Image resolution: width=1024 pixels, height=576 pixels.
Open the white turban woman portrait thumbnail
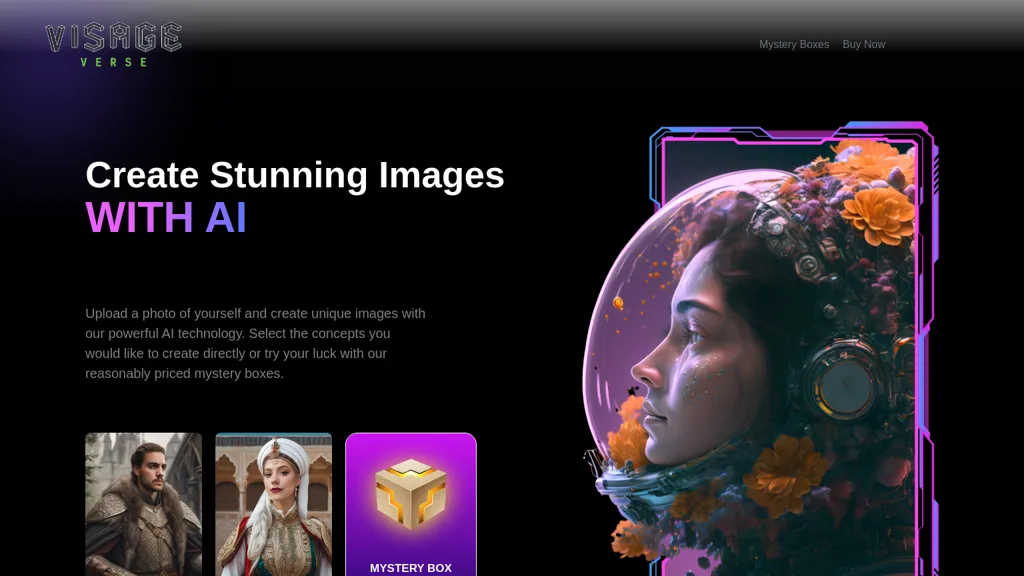pyautogui.click(x=274, y=504)
